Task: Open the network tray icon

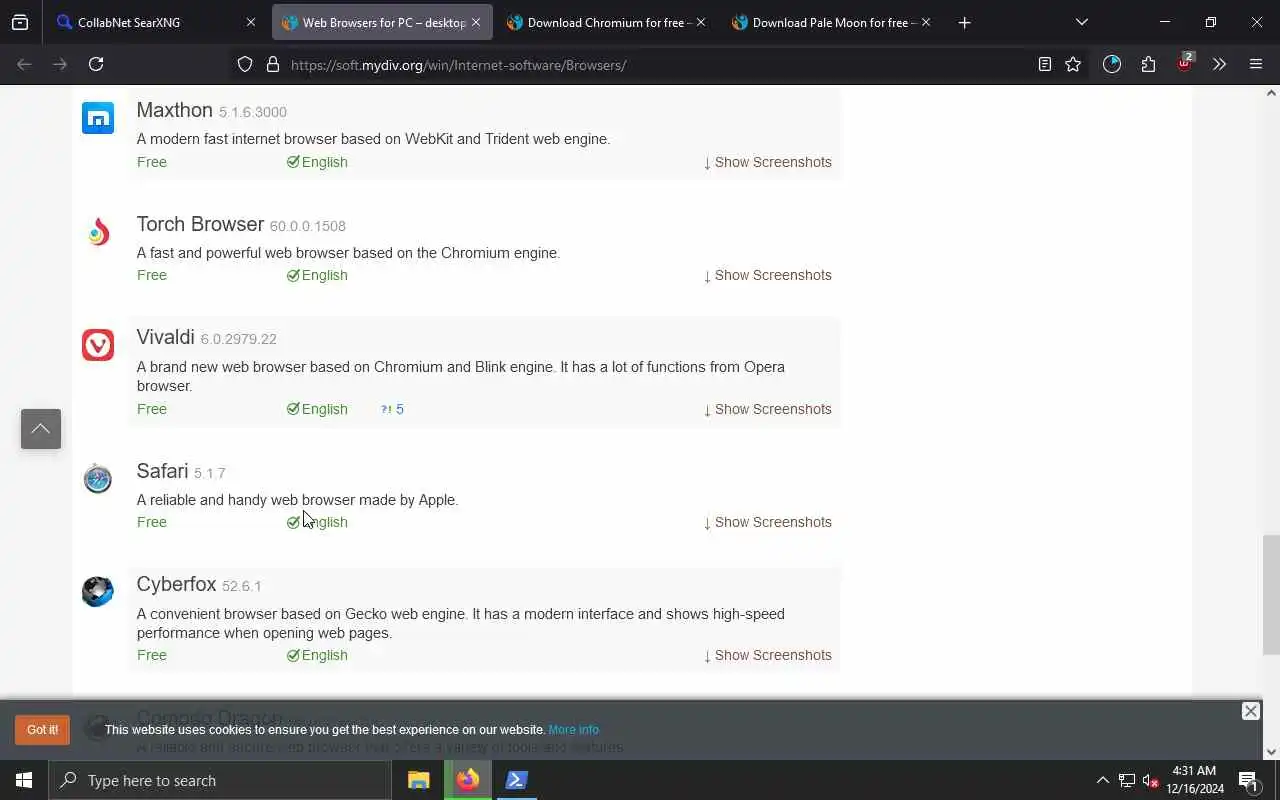Action: pos(1126,780)
